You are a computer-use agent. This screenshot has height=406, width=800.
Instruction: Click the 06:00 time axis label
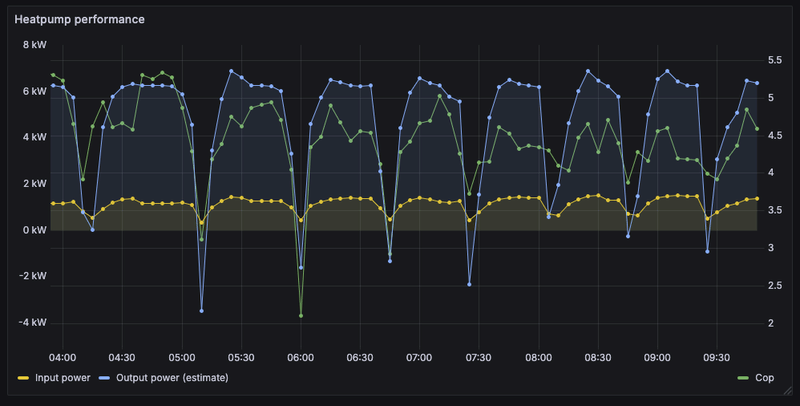(x=301, y=358)
